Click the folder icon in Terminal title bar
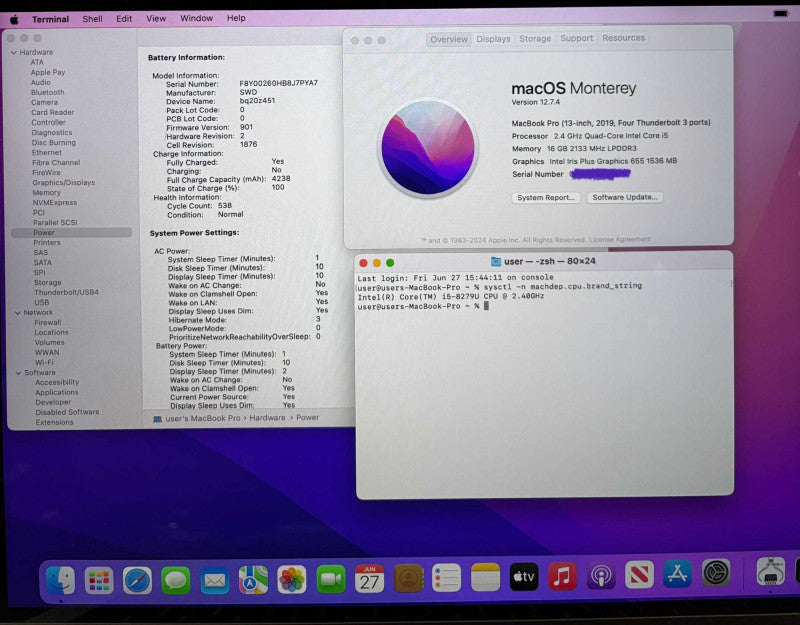Viewport: 800px width, 625px height. [495, 262]
